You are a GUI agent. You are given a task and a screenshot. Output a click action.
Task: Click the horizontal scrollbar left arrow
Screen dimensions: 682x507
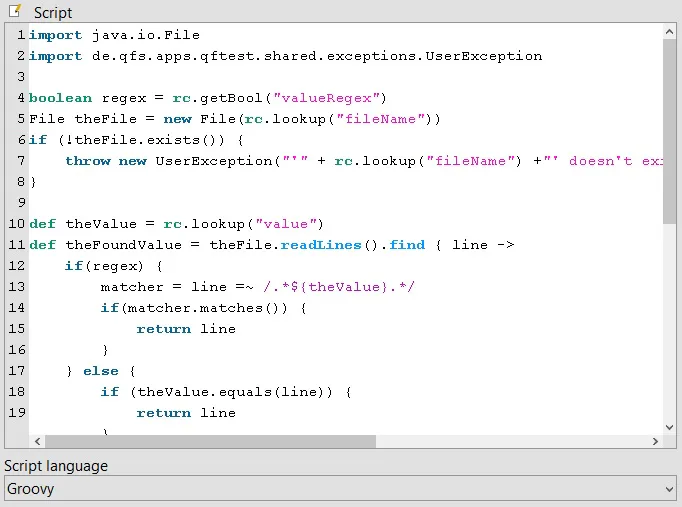37,441
